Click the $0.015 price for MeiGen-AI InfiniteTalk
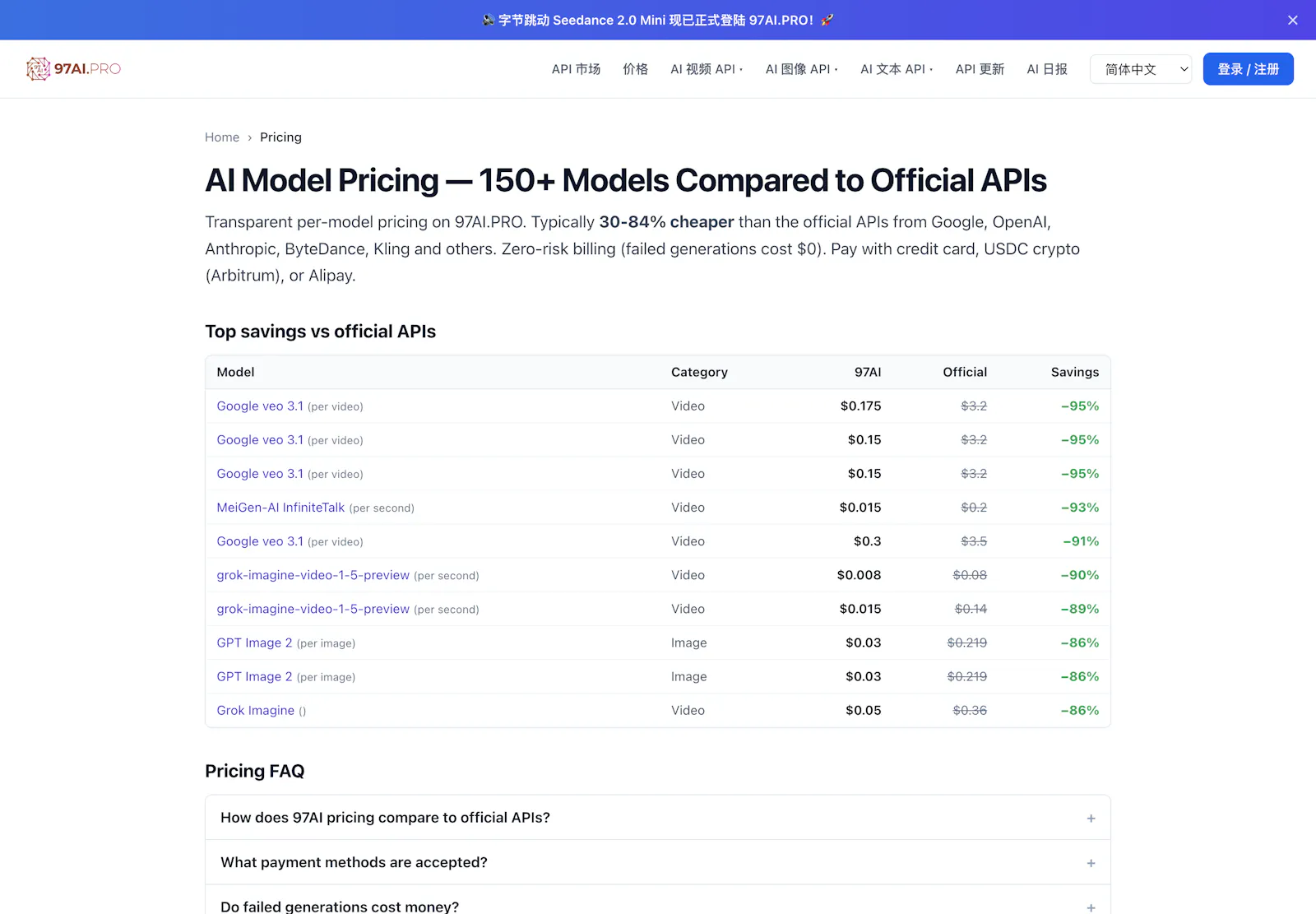 tap(860, 508)
